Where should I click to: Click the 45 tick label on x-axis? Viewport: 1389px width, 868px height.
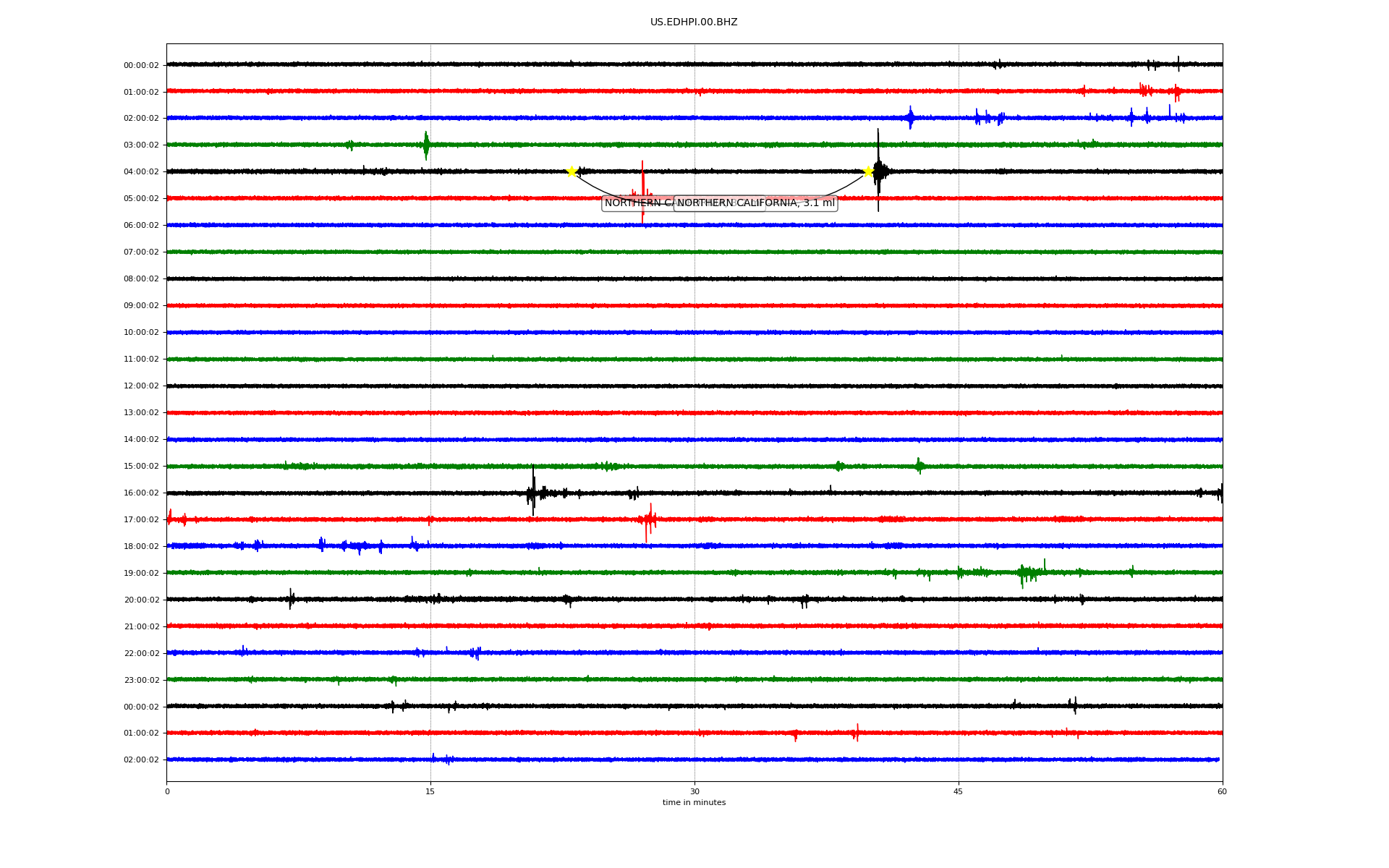tap(959, 791)
